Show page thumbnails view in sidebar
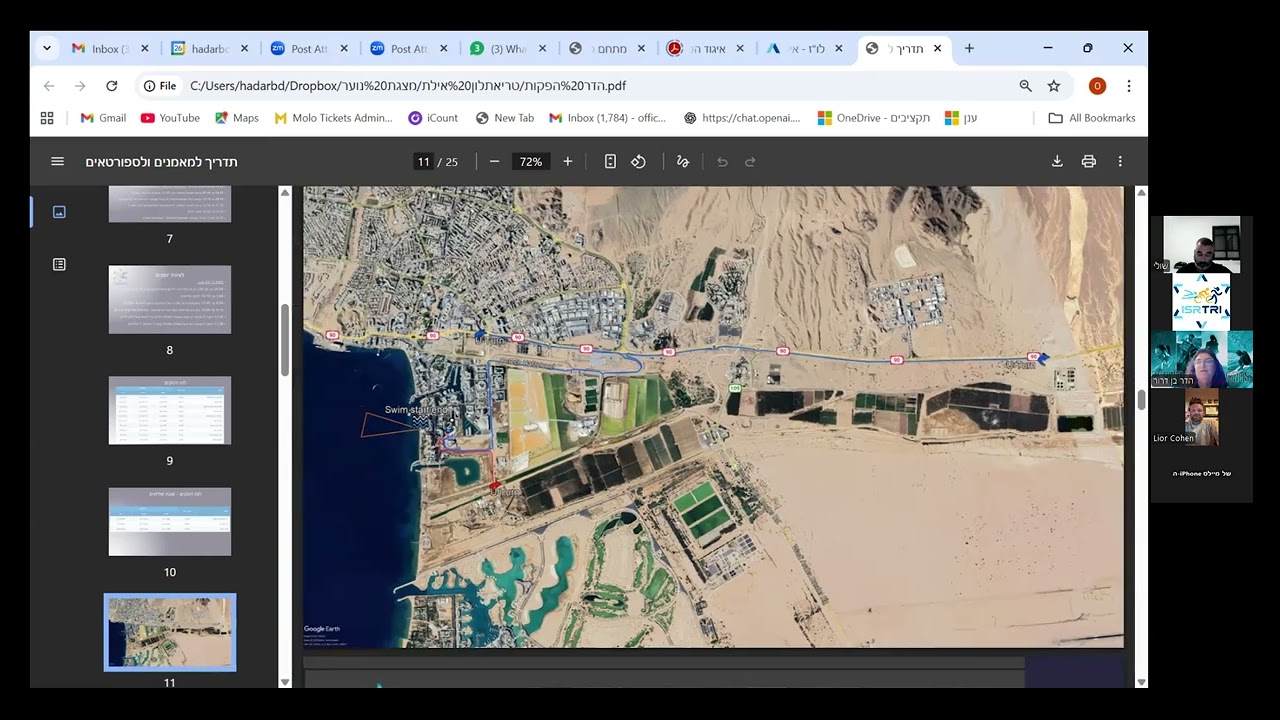The image size is (1280, 720). point(59,212)
